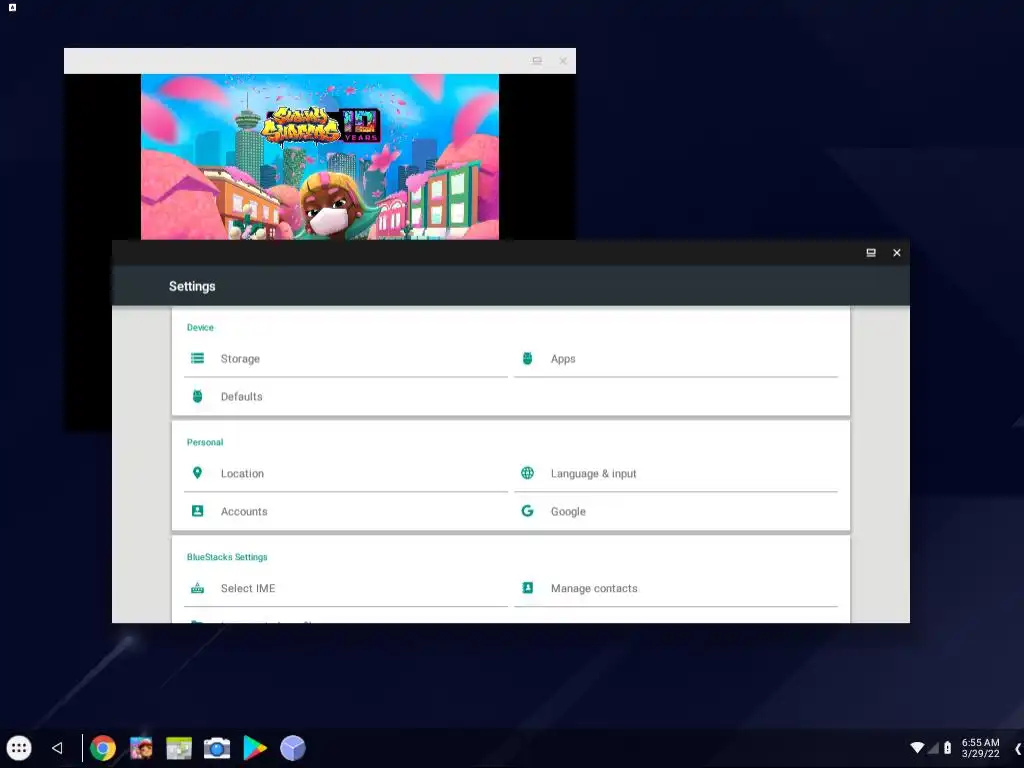Open Accounts settings
The height and width of the screenshot is (768, 1024).
coord(345,511)
